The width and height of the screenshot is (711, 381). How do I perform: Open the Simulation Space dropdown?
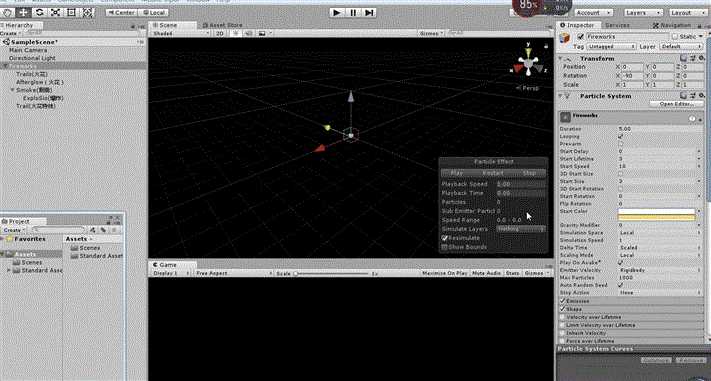[660, 233]
